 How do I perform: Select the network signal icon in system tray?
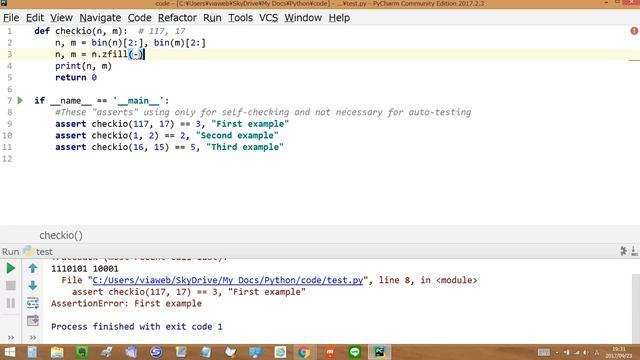[x=576, y=352]
